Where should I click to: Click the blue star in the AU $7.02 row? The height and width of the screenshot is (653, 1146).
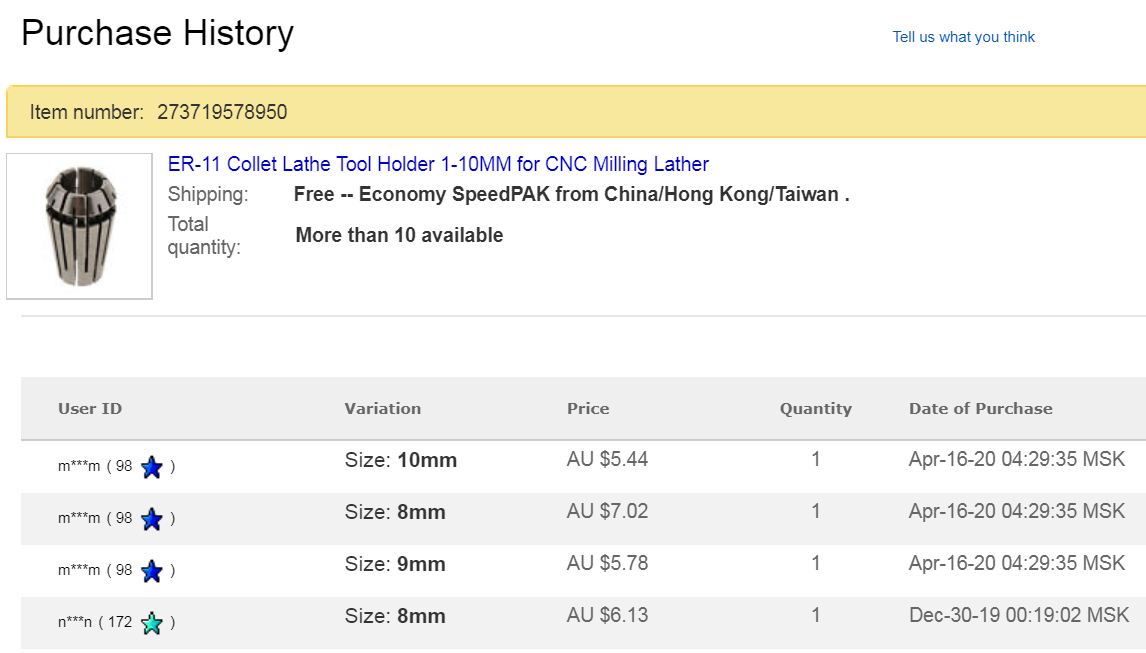click(152, 519)
